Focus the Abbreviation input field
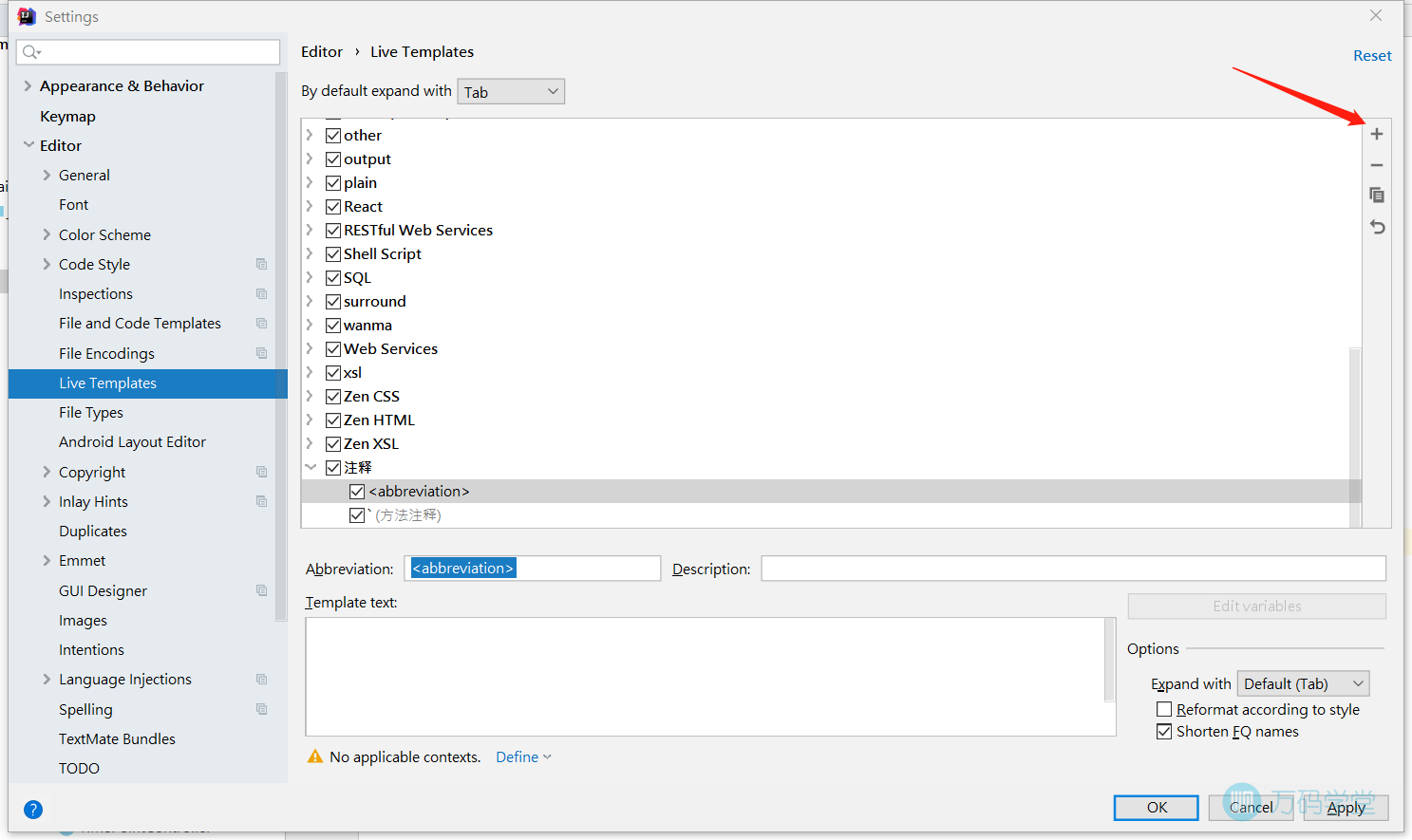Viewport: 1412px width, 840px height. click(x=533, y=569)
